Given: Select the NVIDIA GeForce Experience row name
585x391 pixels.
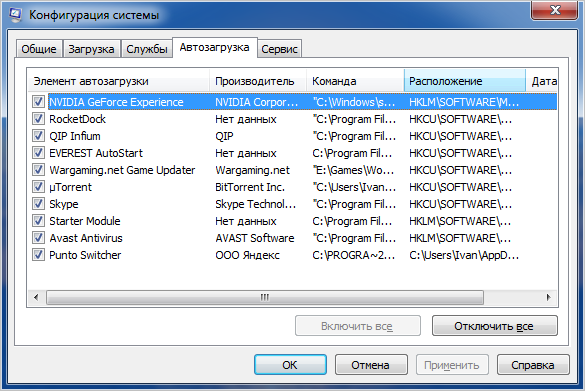Looking at the screenshot, I should pyautogui.click(x=116, y=102).
